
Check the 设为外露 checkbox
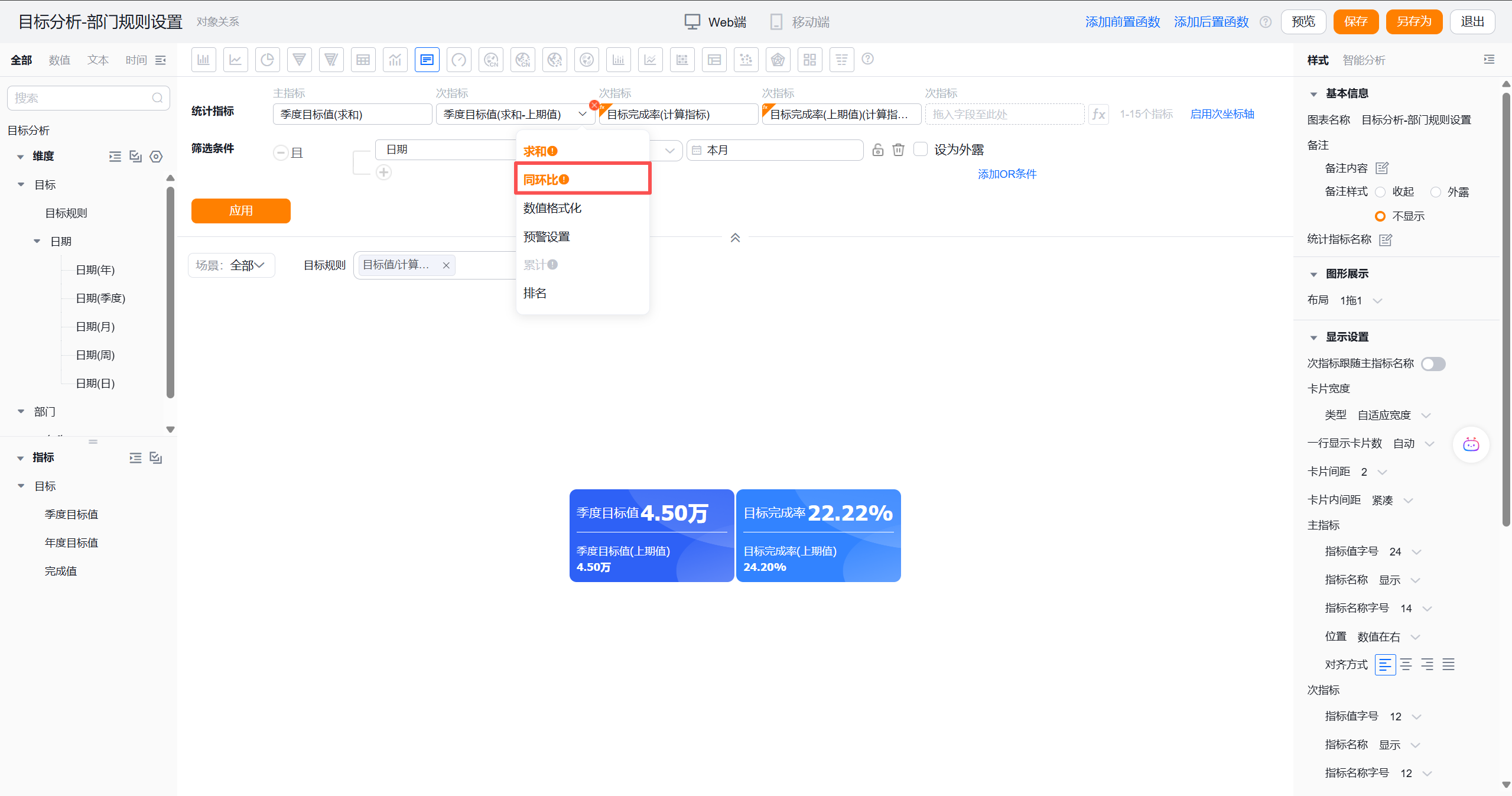pos(920,149)
